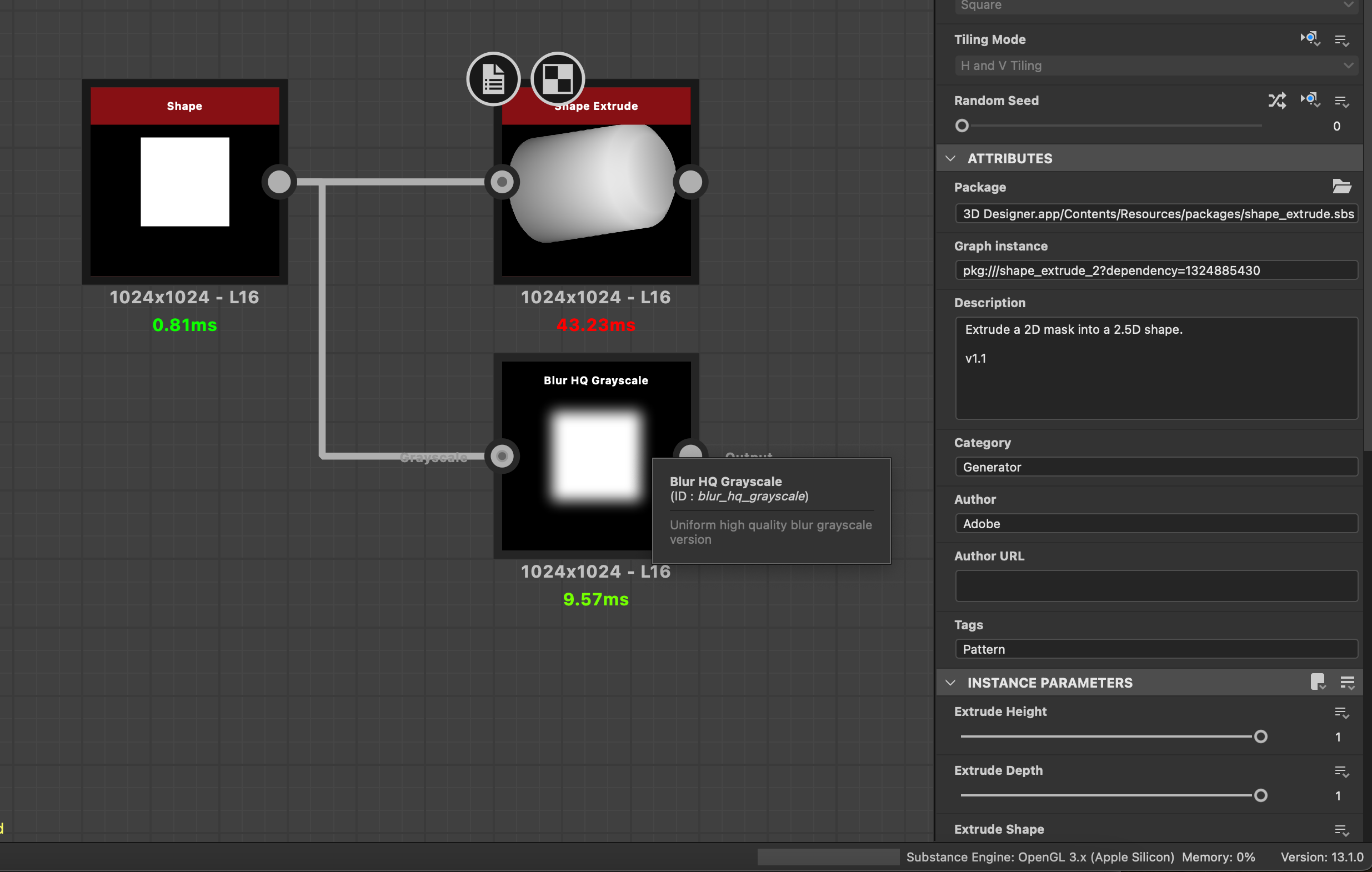
Task: Click the Shape Extrude input connector
Action: [x=502, y=182]
